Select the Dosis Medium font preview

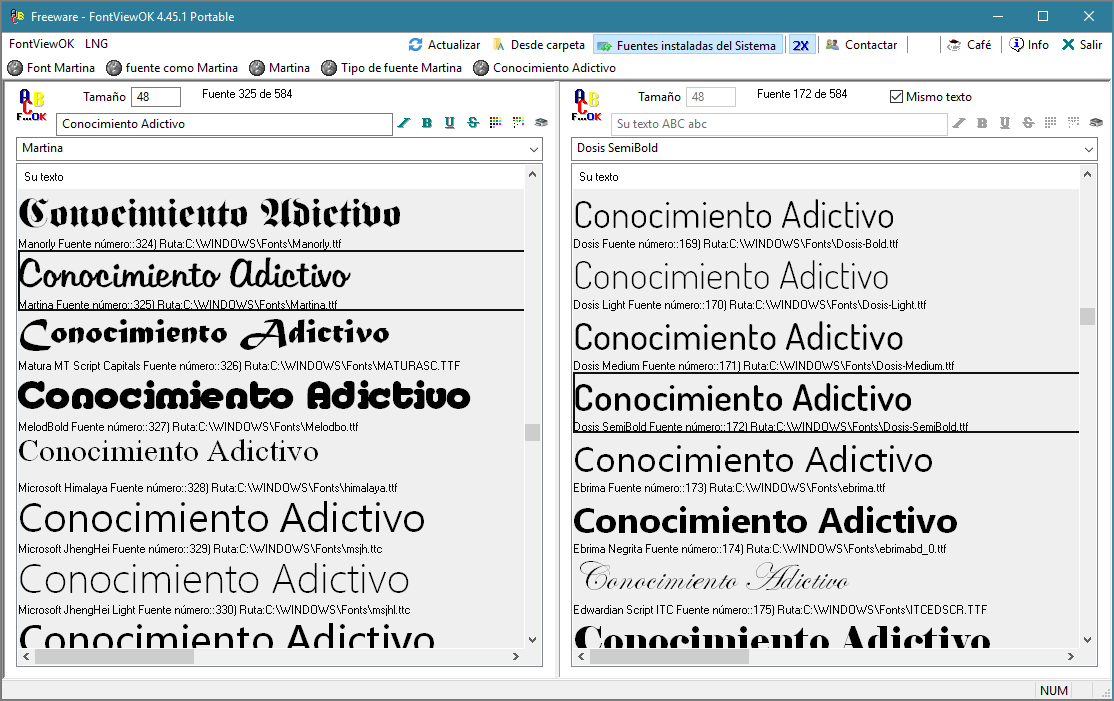click(x=826, y=342)
